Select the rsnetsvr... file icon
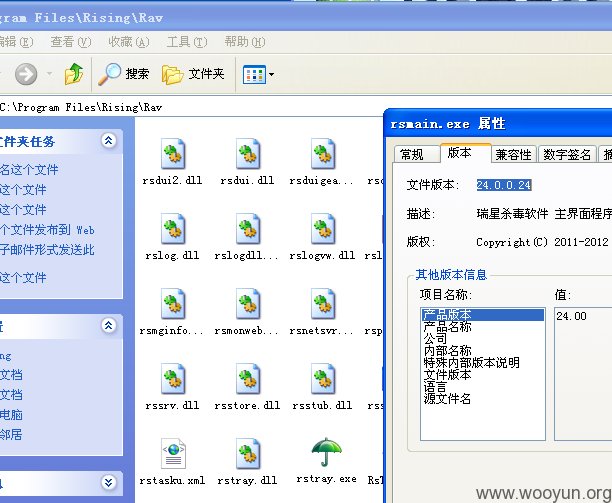This screenshot has height=503, width=612. click(323, 304)
